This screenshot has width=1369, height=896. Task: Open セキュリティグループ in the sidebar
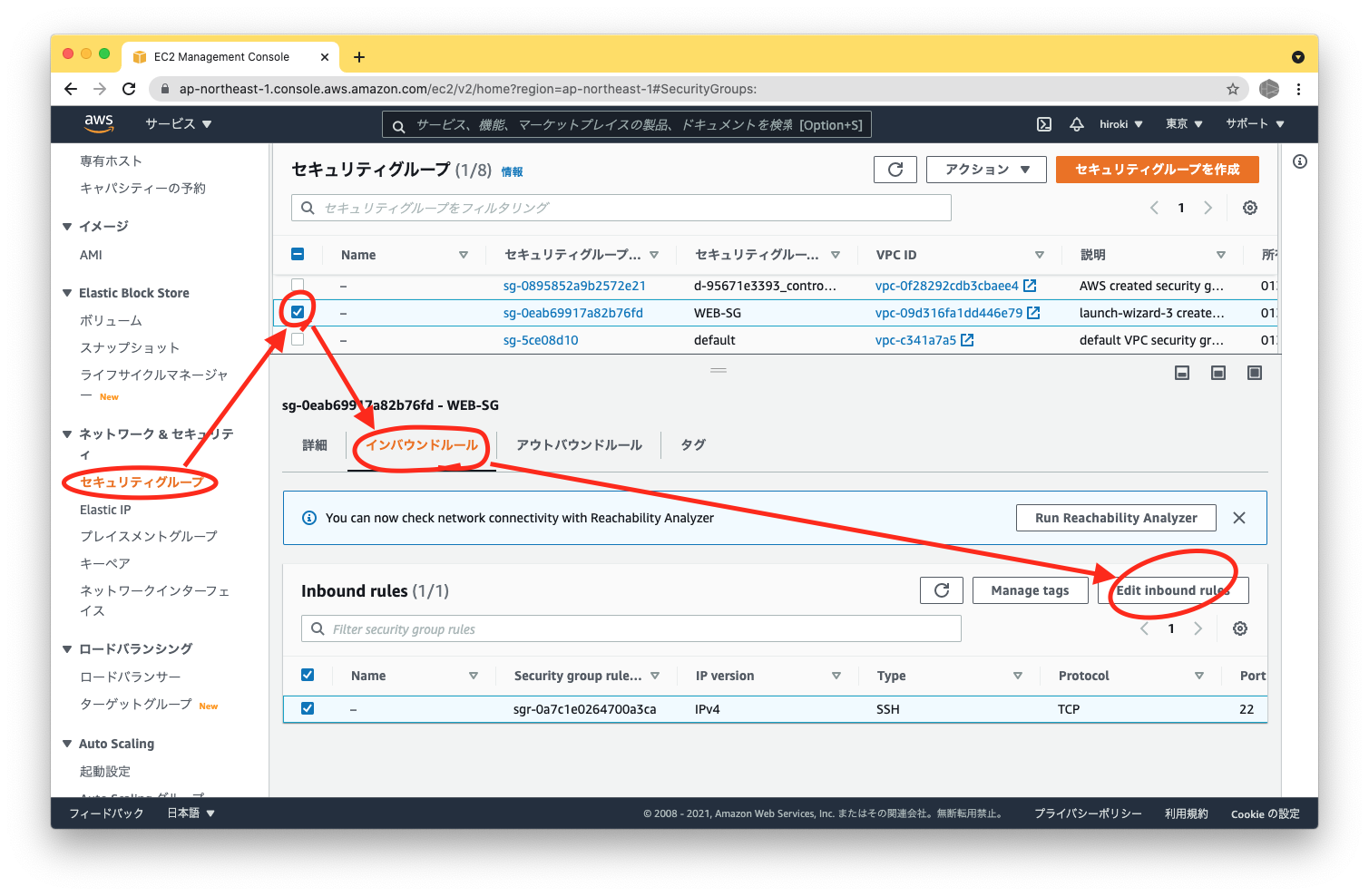142,482
